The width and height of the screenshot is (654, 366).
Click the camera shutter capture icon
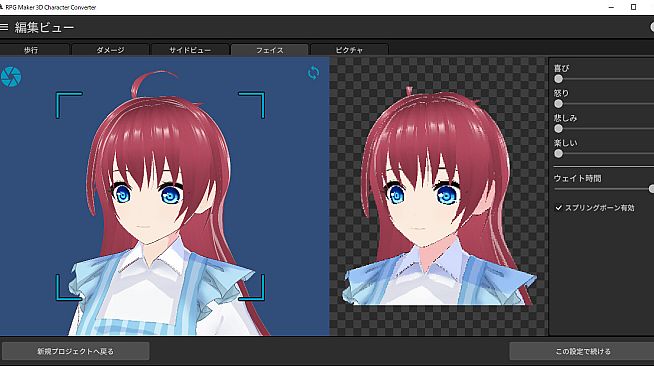click(11, 77)
